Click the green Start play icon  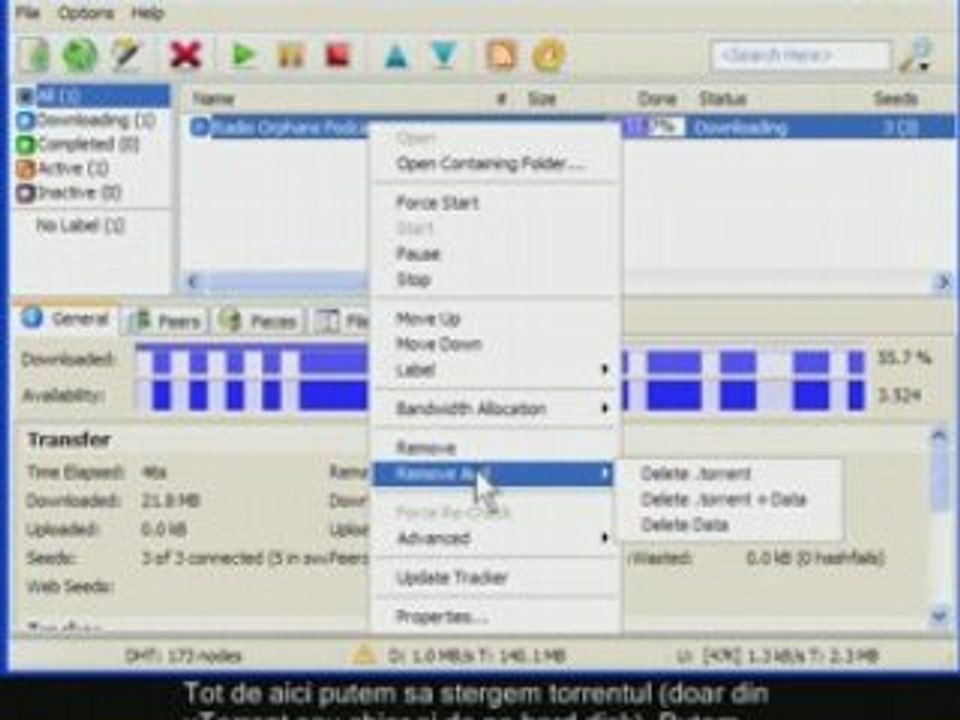click(244, 55)
